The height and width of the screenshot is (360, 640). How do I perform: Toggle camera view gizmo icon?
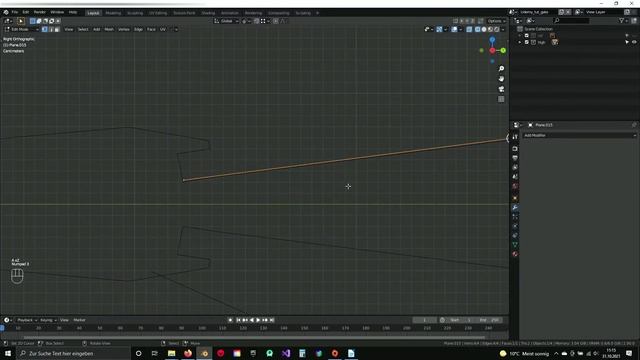coord(501,89)
